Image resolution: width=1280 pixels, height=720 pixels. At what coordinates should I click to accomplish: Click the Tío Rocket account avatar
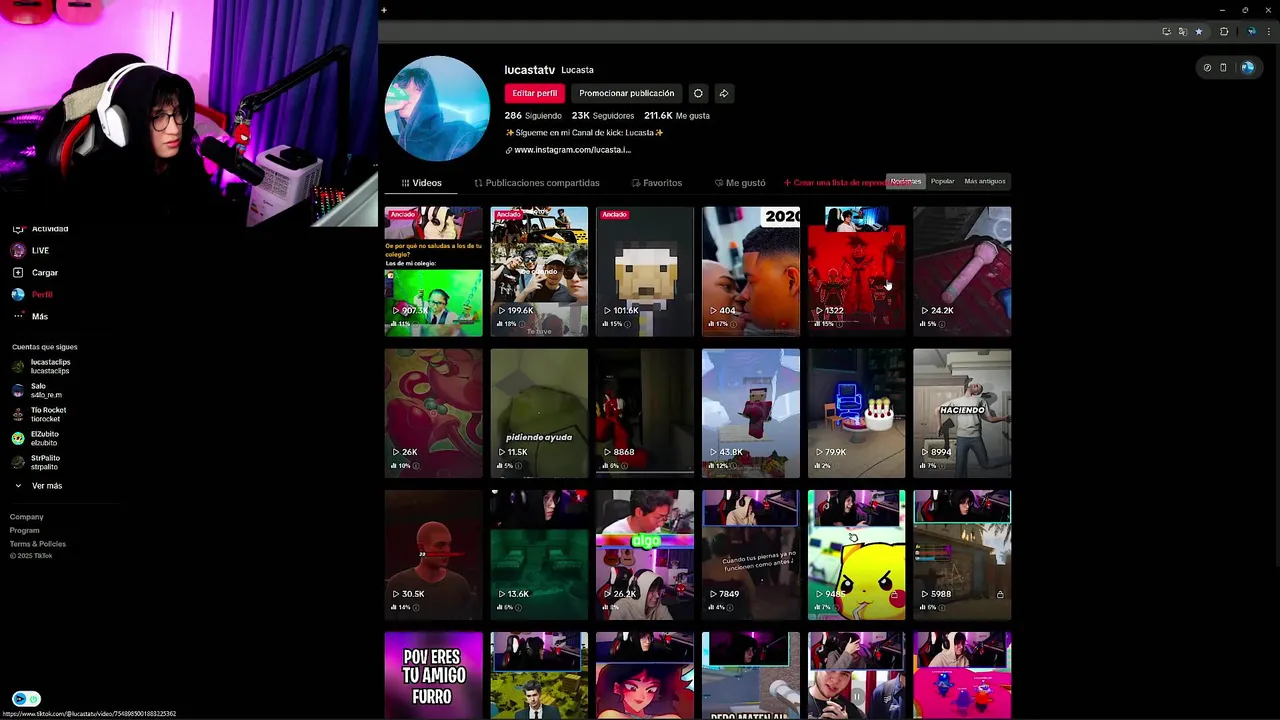tap(18, 414)
